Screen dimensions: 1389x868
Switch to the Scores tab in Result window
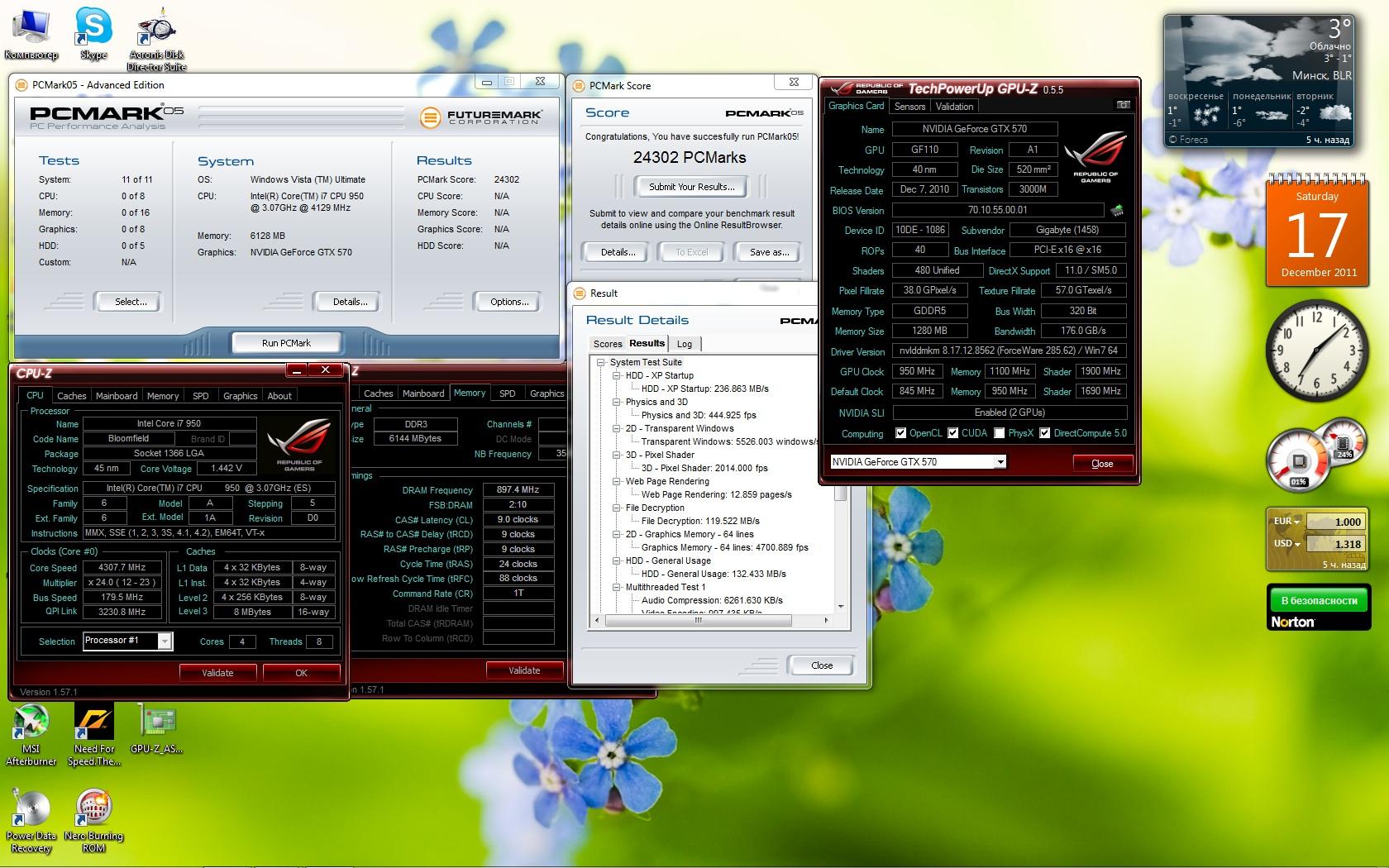[x=607, y=344]
